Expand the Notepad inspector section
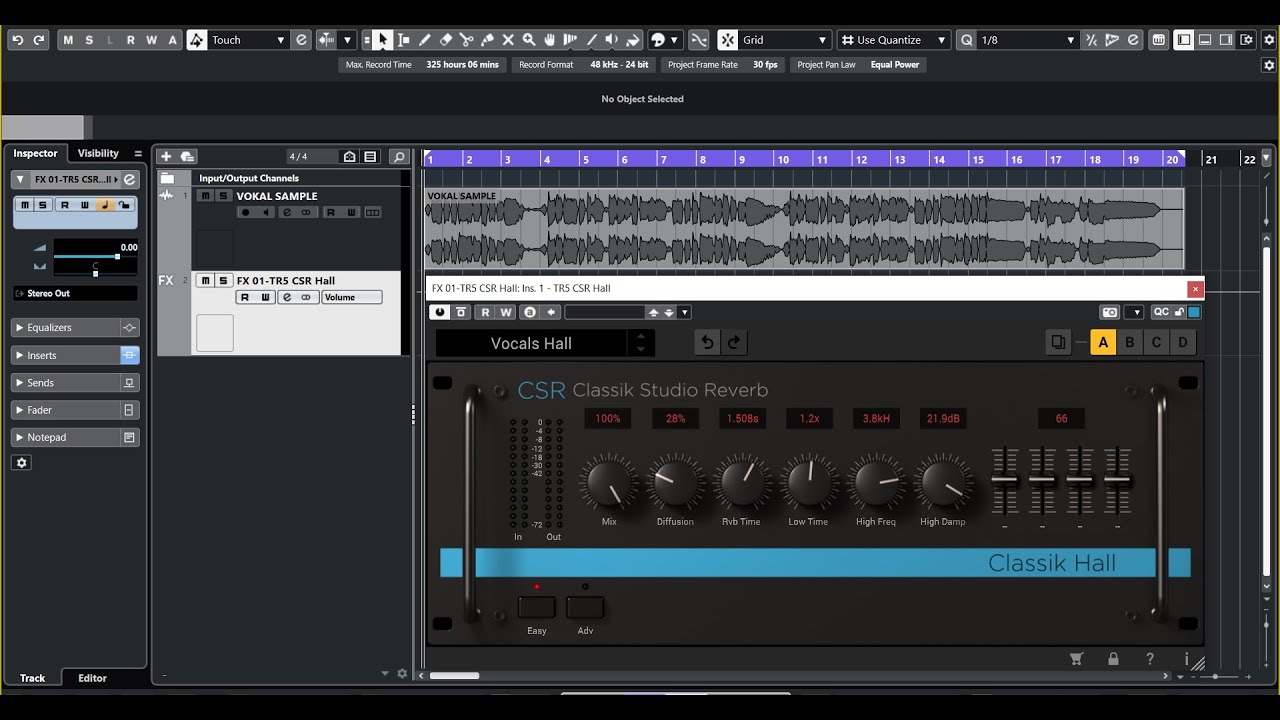Image resolution: width=1280 pixels, height=720 pixels. 67,437
